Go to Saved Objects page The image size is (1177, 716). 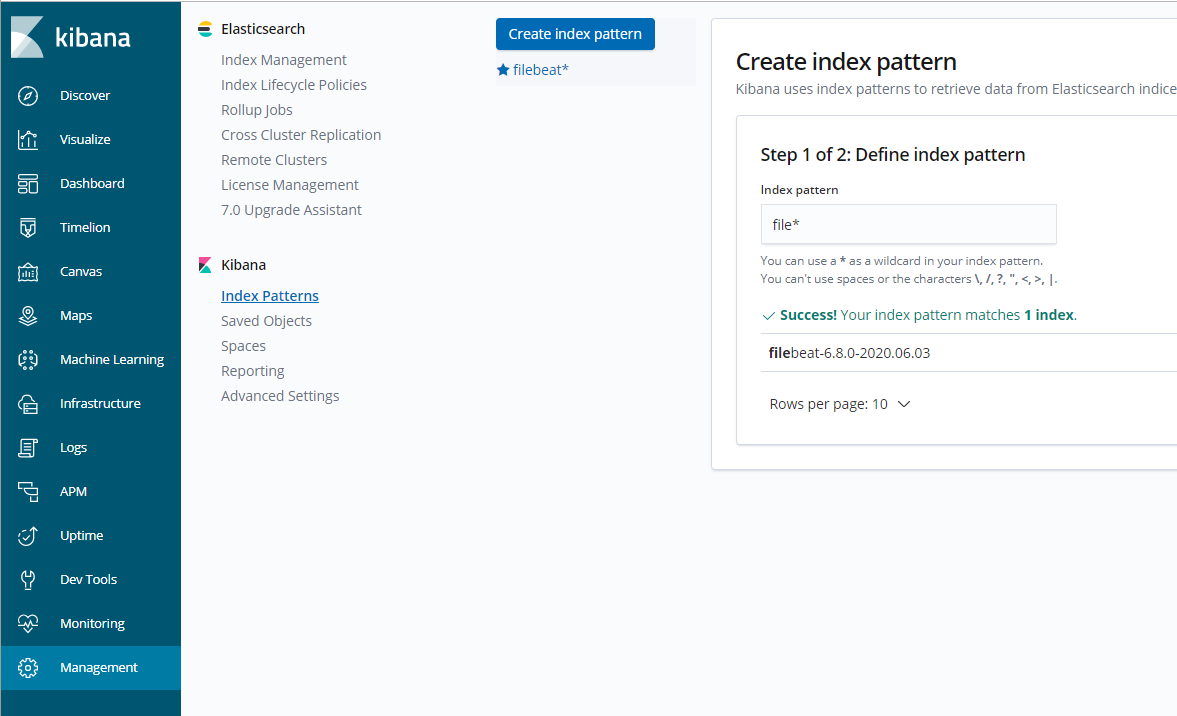(266, 321)
